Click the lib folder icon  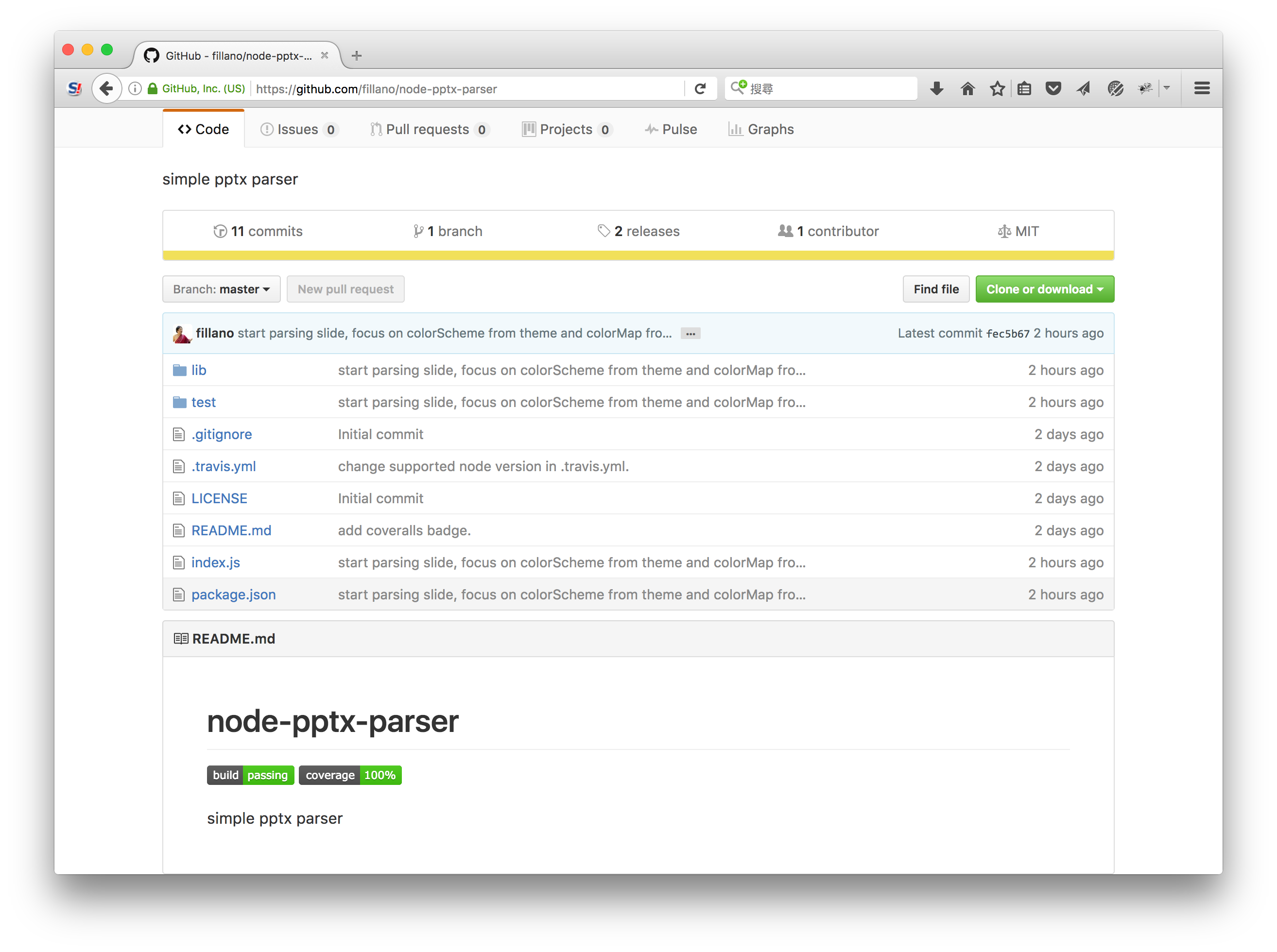click(x=180, y=370)
